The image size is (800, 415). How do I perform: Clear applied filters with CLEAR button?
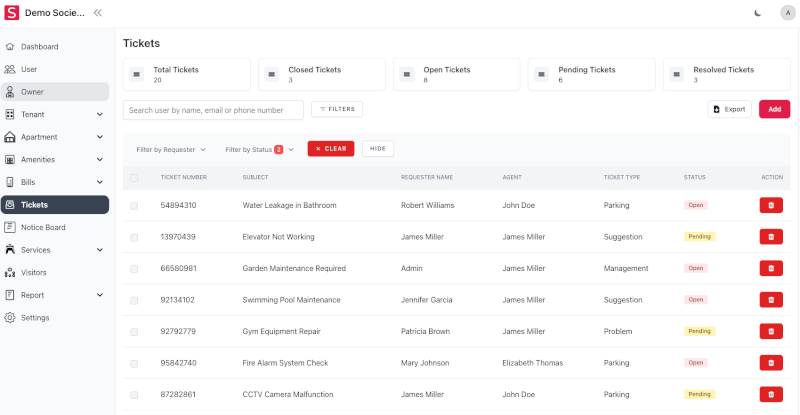(331, 149)
